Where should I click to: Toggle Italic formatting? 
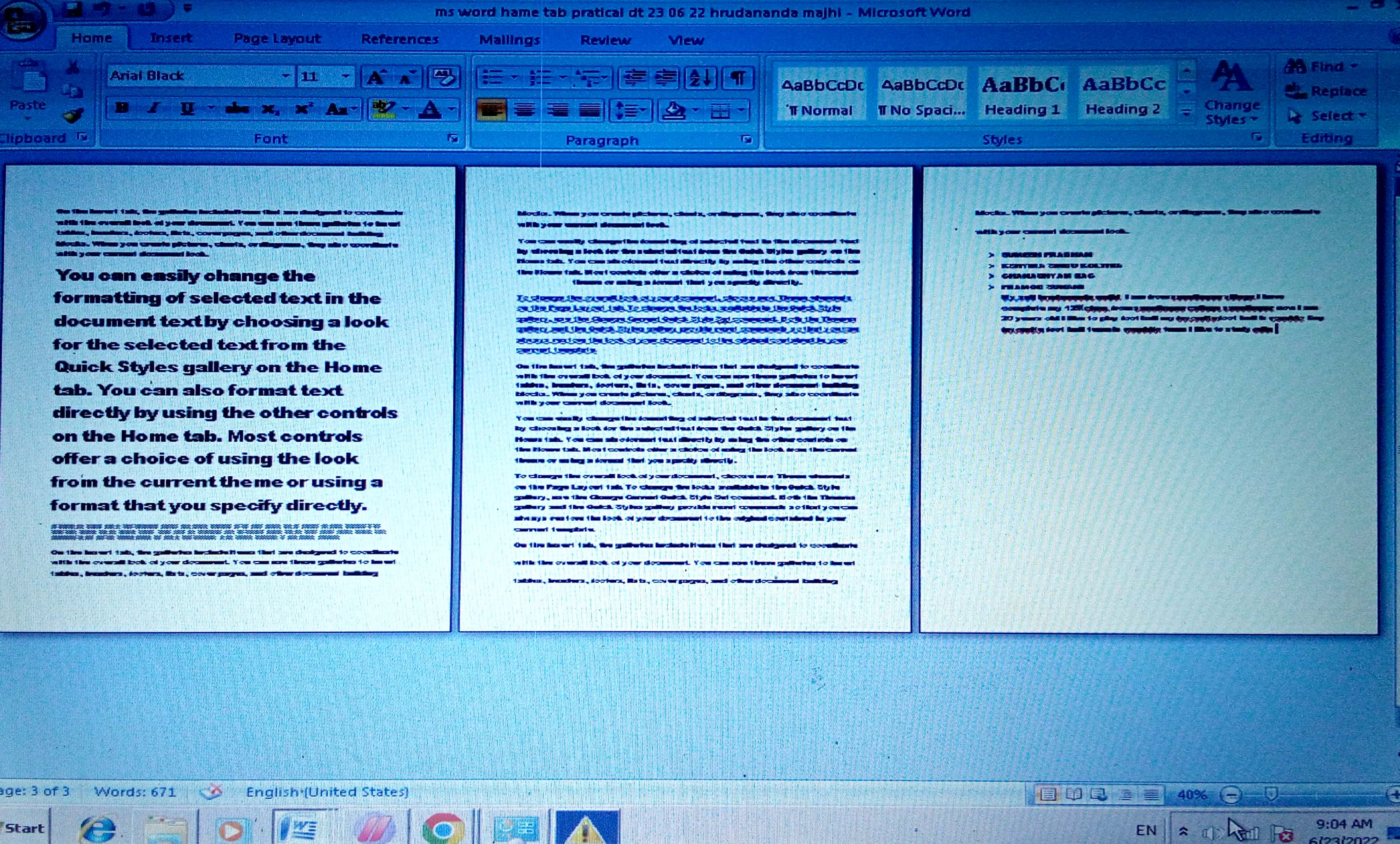[x=153, y=108]
